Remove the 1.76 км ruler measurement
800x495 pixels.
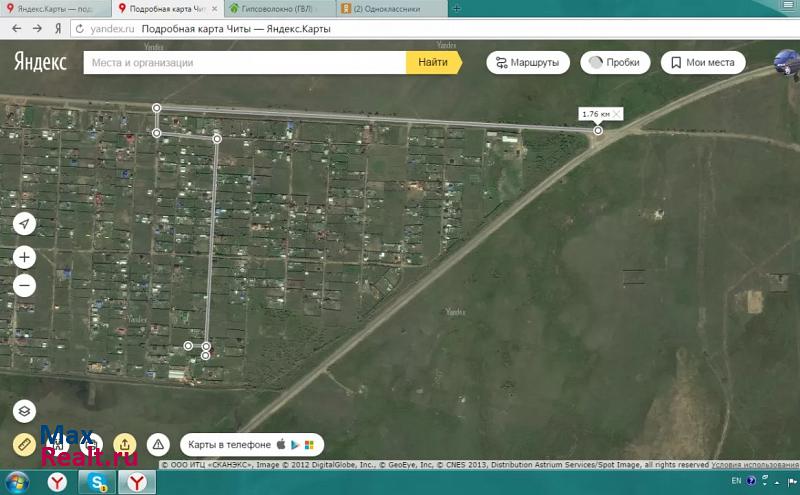tap(616, 114)
